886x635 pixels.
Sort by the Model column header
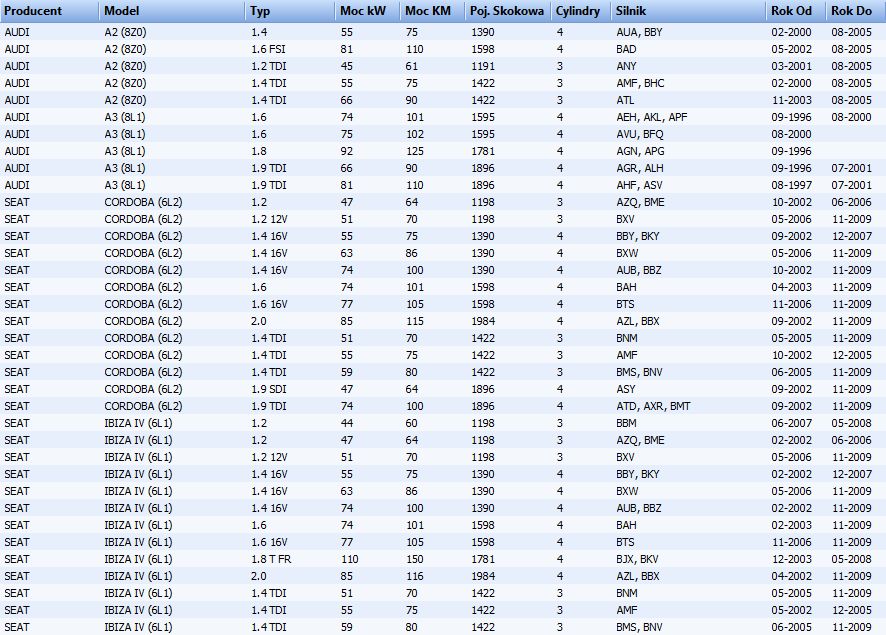(x=173, y=11)
